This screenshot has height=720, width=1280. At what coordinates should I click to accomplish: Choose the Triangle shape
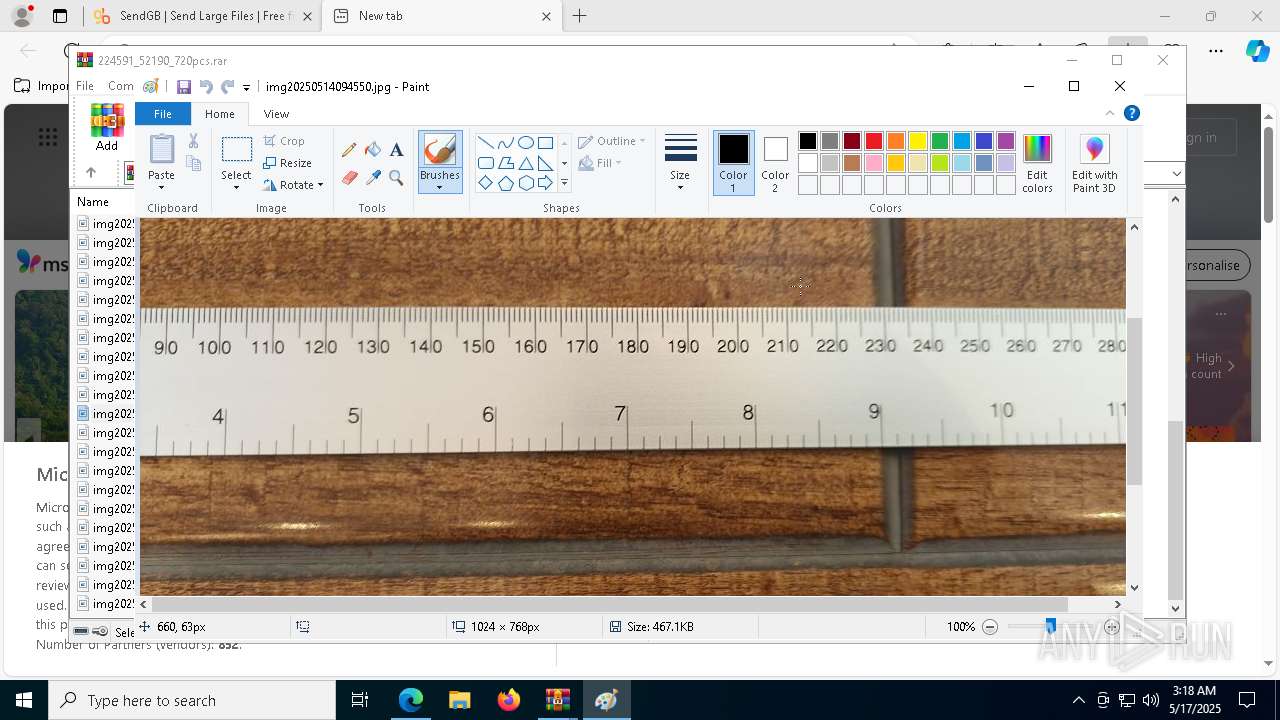pyautogui.click(x=525, y=163)
